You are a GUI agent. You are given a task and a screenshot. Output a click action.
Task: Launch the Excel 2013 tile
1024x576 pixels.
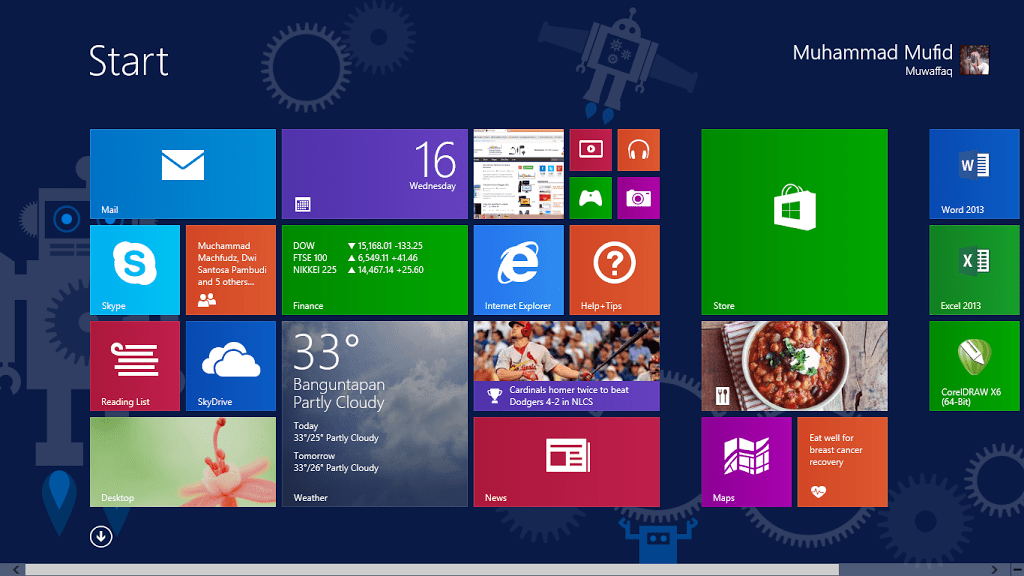tap(974, 270)
